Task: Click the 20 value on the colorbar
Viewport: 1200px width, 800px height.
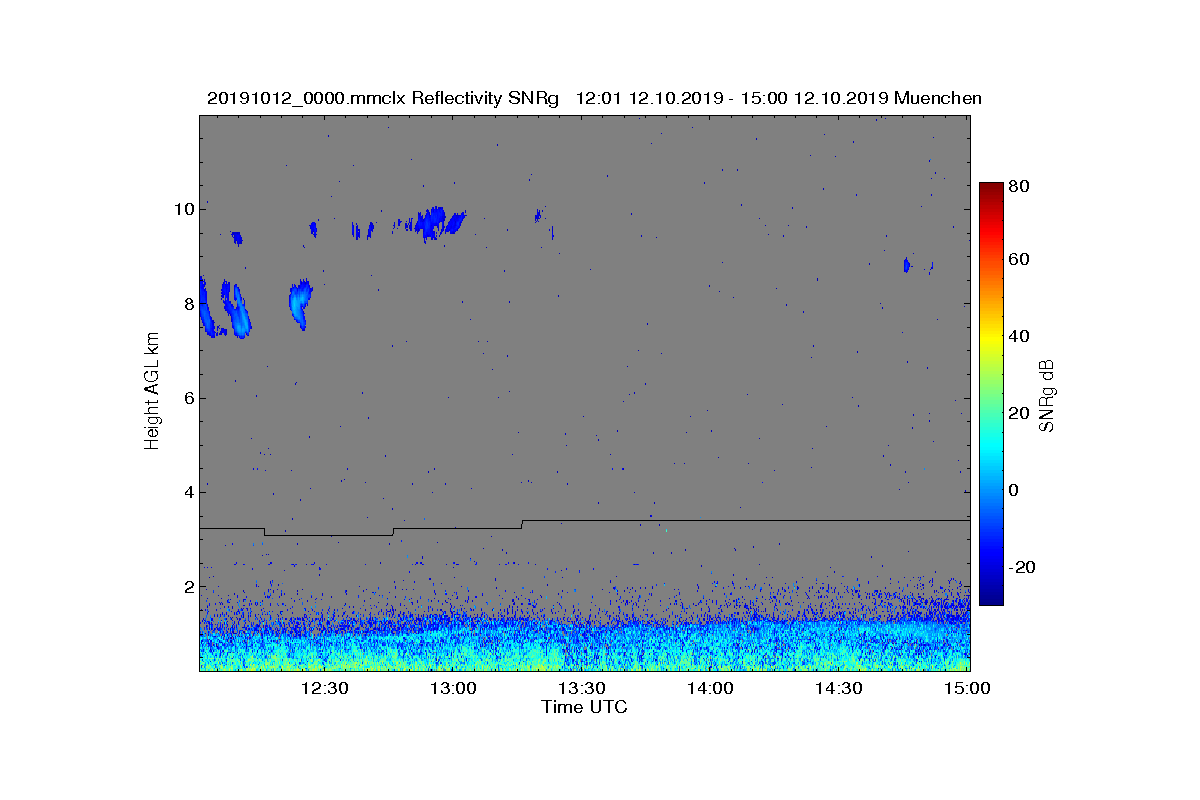Action: pyautogui.click(x=1021, y=413)
